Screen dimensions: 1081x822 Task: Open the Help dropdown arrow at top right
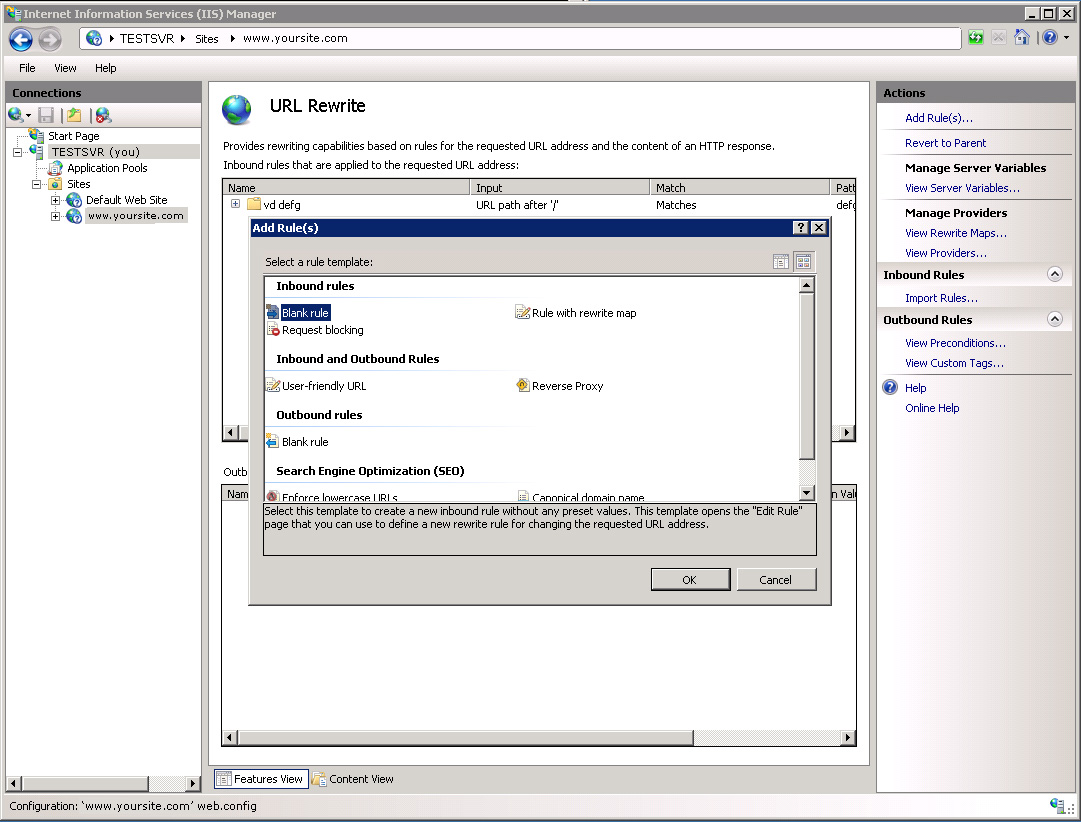(1067, 38)
